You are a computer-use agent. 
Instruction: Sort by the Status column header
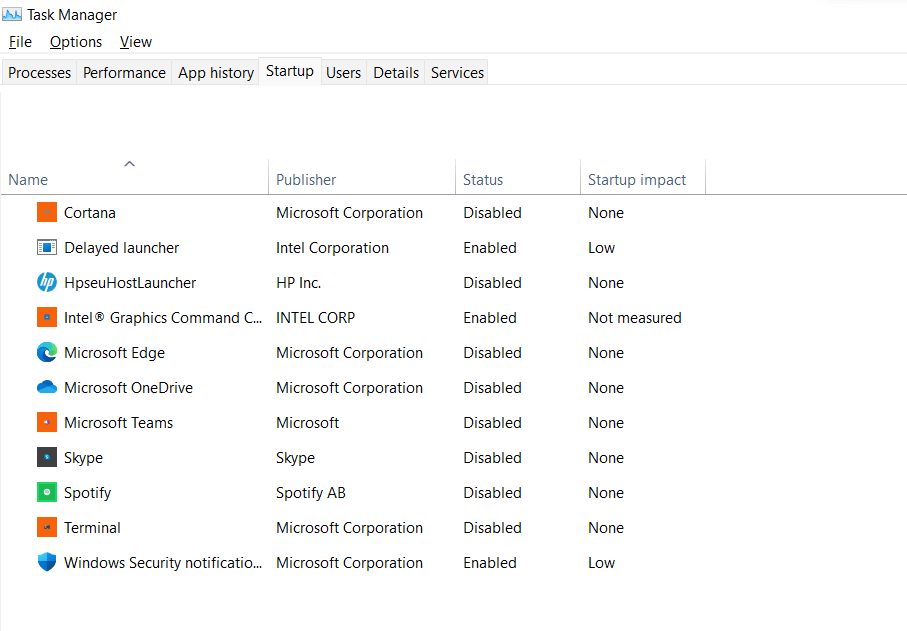pyautogui.click(x=518, y=176)
